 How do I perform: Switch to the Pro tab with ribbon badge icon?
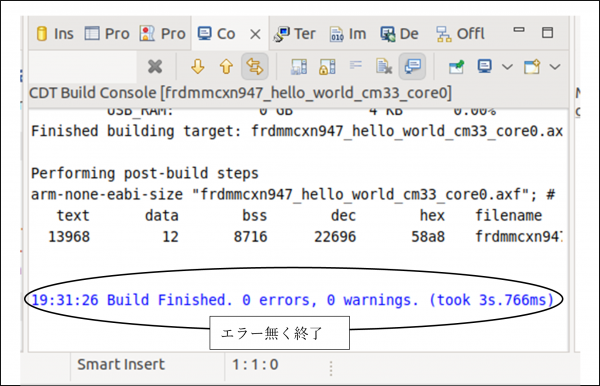tap(163, 34)
